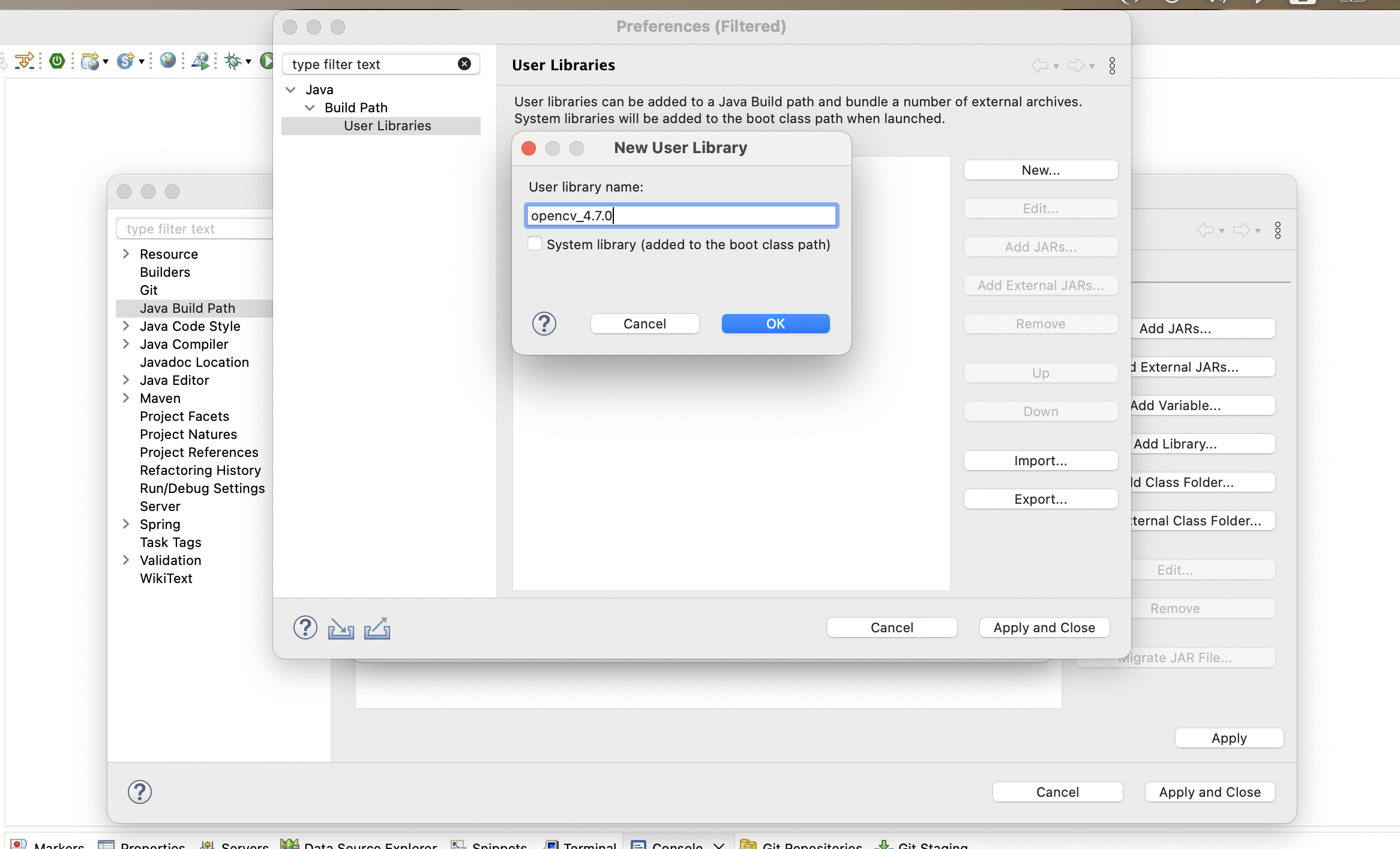Expand the Java Editor node
Image resolution: width=1400 pixels, height=849 pixels.
pos(126,379)
